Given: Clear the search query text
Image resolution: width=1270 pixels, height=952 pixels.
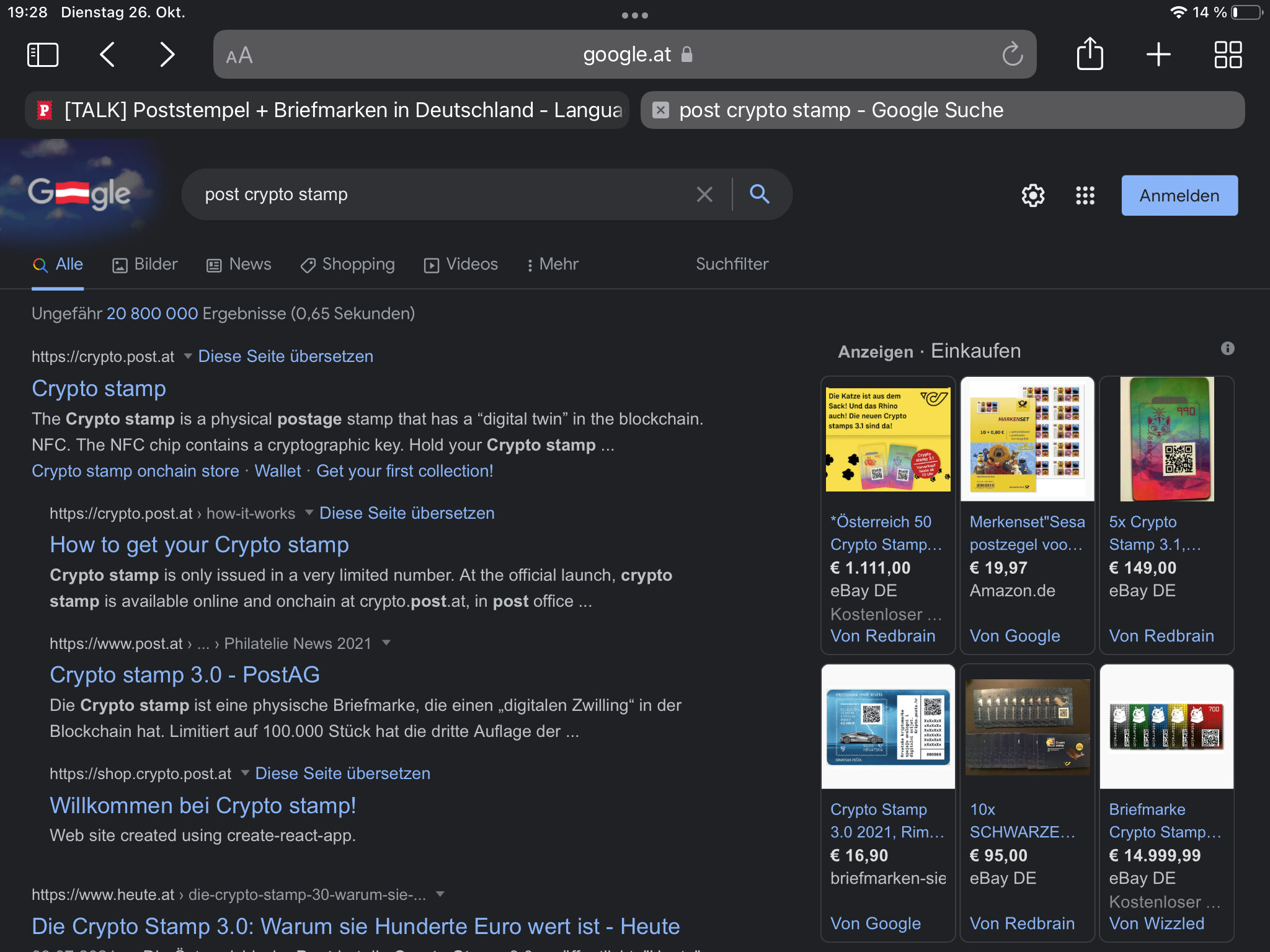Looking at the screenshot, I should [x=704, y=195].
